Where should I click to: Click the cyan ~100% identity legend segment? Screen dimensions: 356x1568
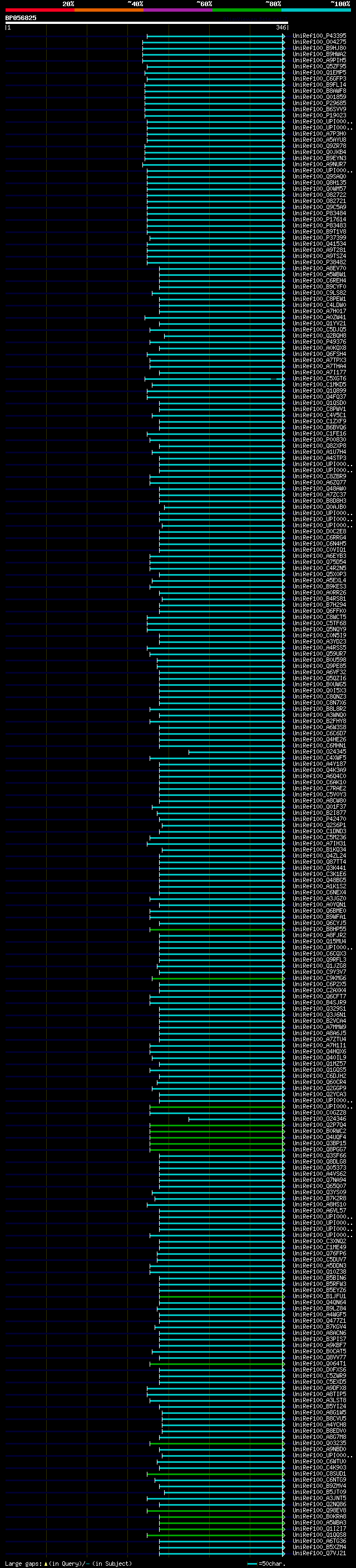pos(316,10)
